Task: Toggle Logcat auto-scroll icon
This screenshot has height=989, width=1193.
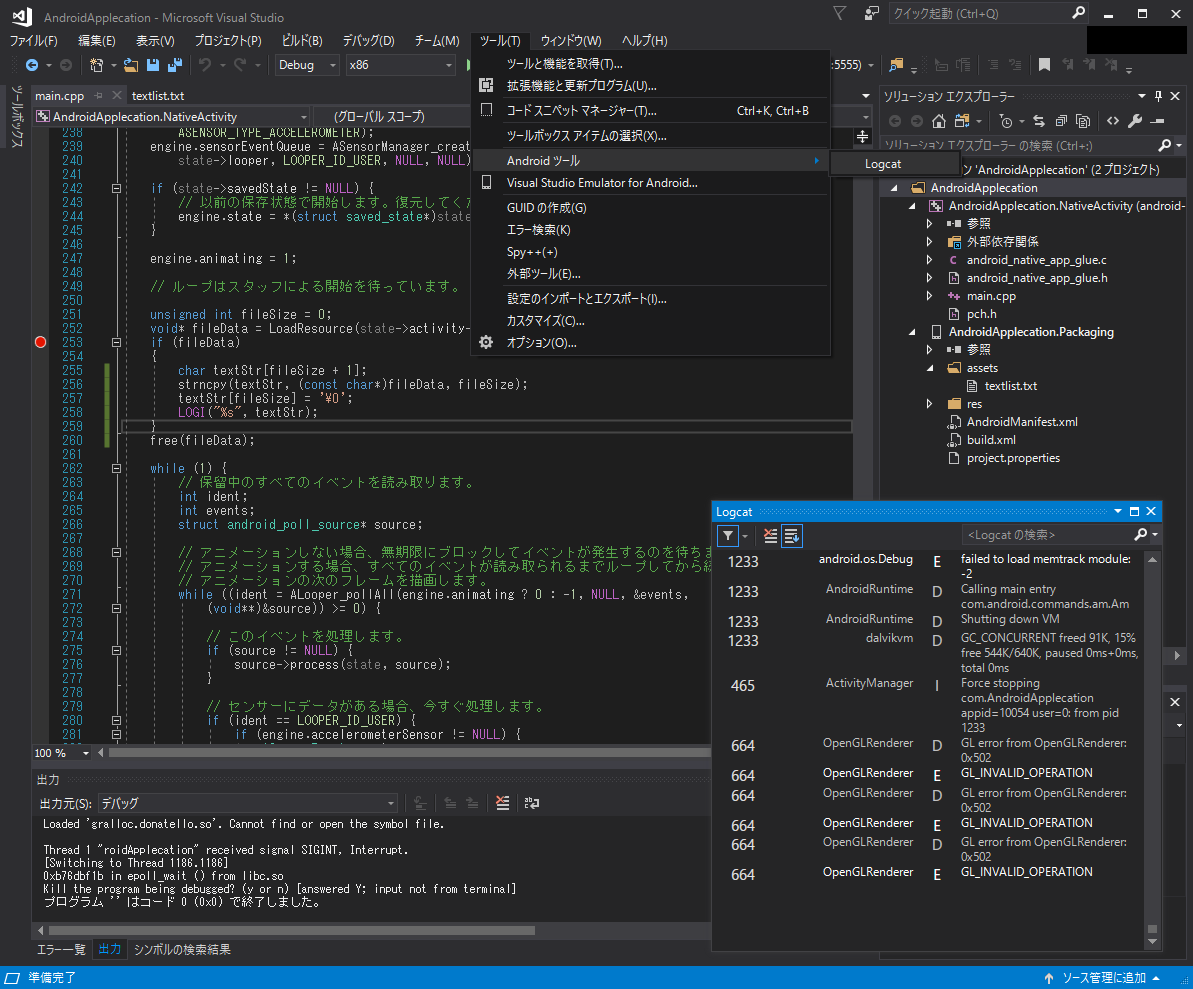Action: click(x=791, y=536)
